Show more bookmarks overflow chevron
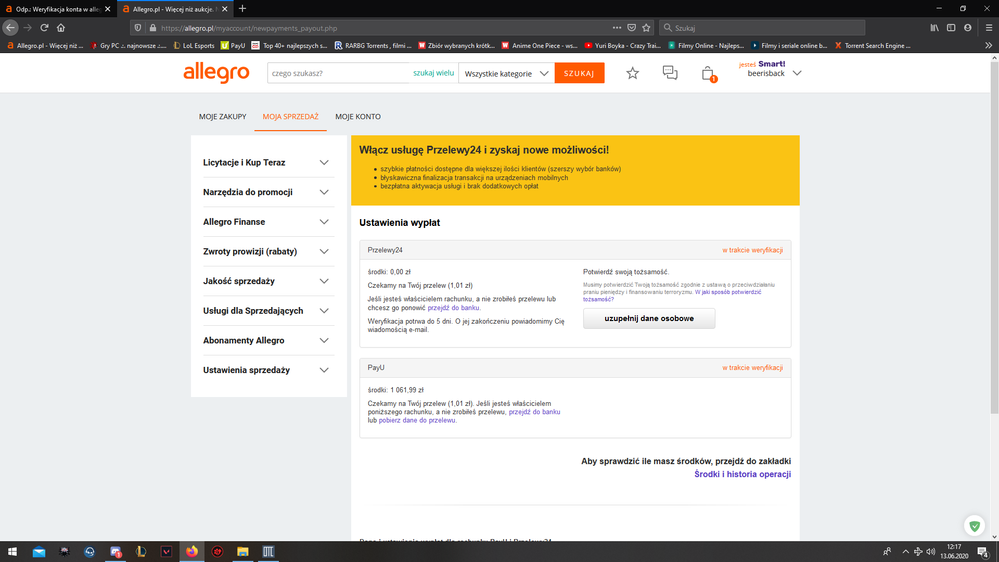The image size is (999, 562). pos(988,45)
